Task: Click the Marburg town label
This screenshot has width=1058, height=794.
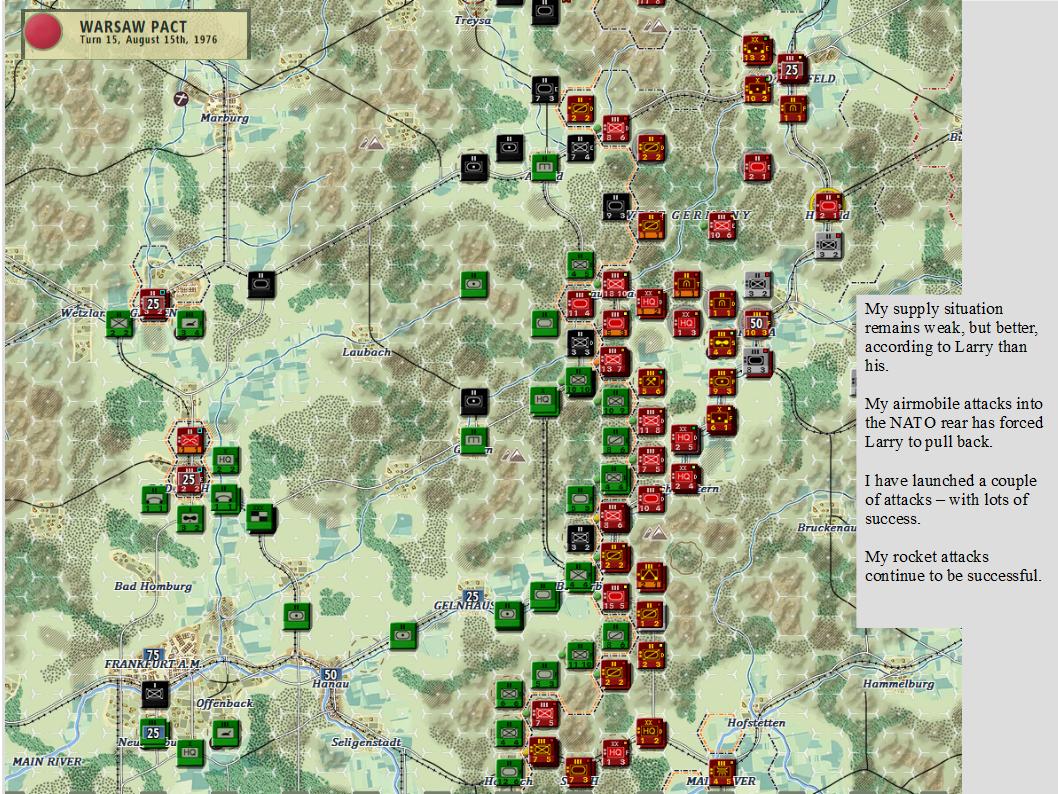Action: (225, 118)
